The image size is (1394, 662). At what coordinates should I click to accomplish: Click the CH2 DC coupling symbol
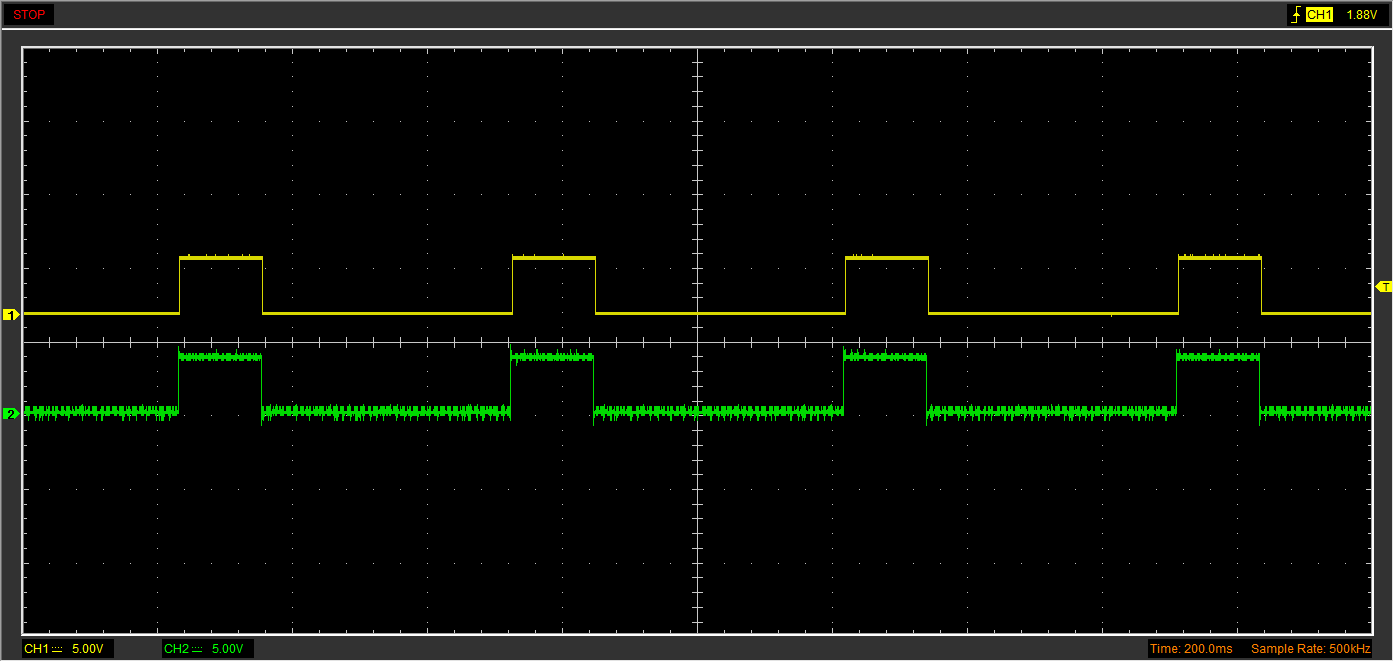(x=198, y=650)
